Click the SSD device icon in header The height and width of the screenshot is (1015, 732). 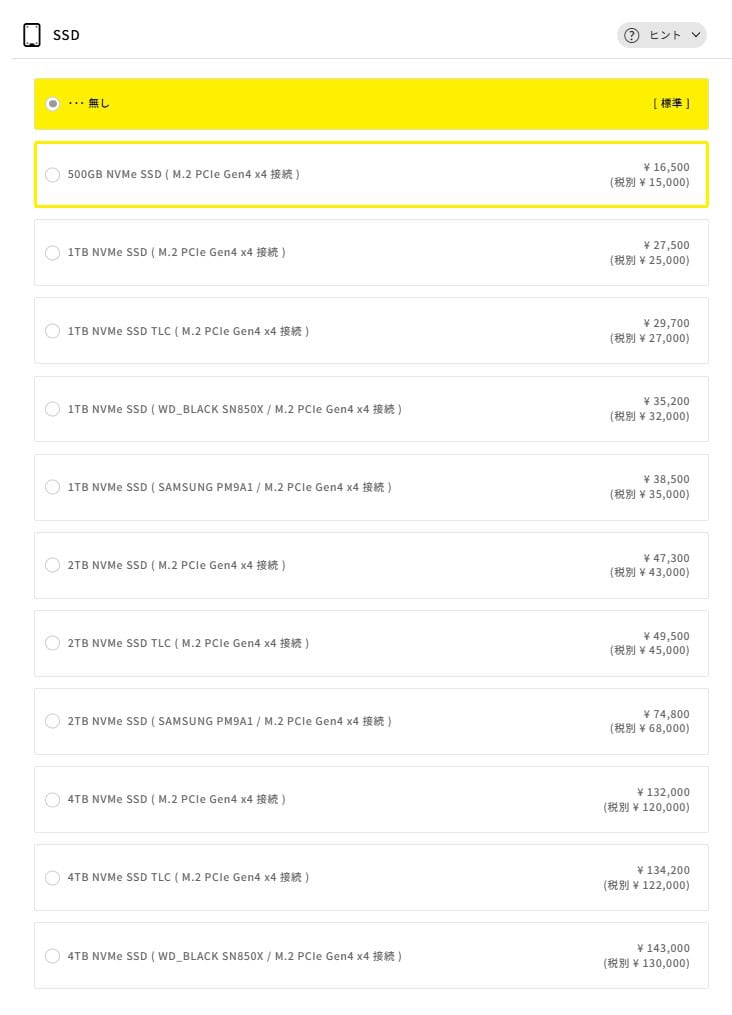pos(31,35)
